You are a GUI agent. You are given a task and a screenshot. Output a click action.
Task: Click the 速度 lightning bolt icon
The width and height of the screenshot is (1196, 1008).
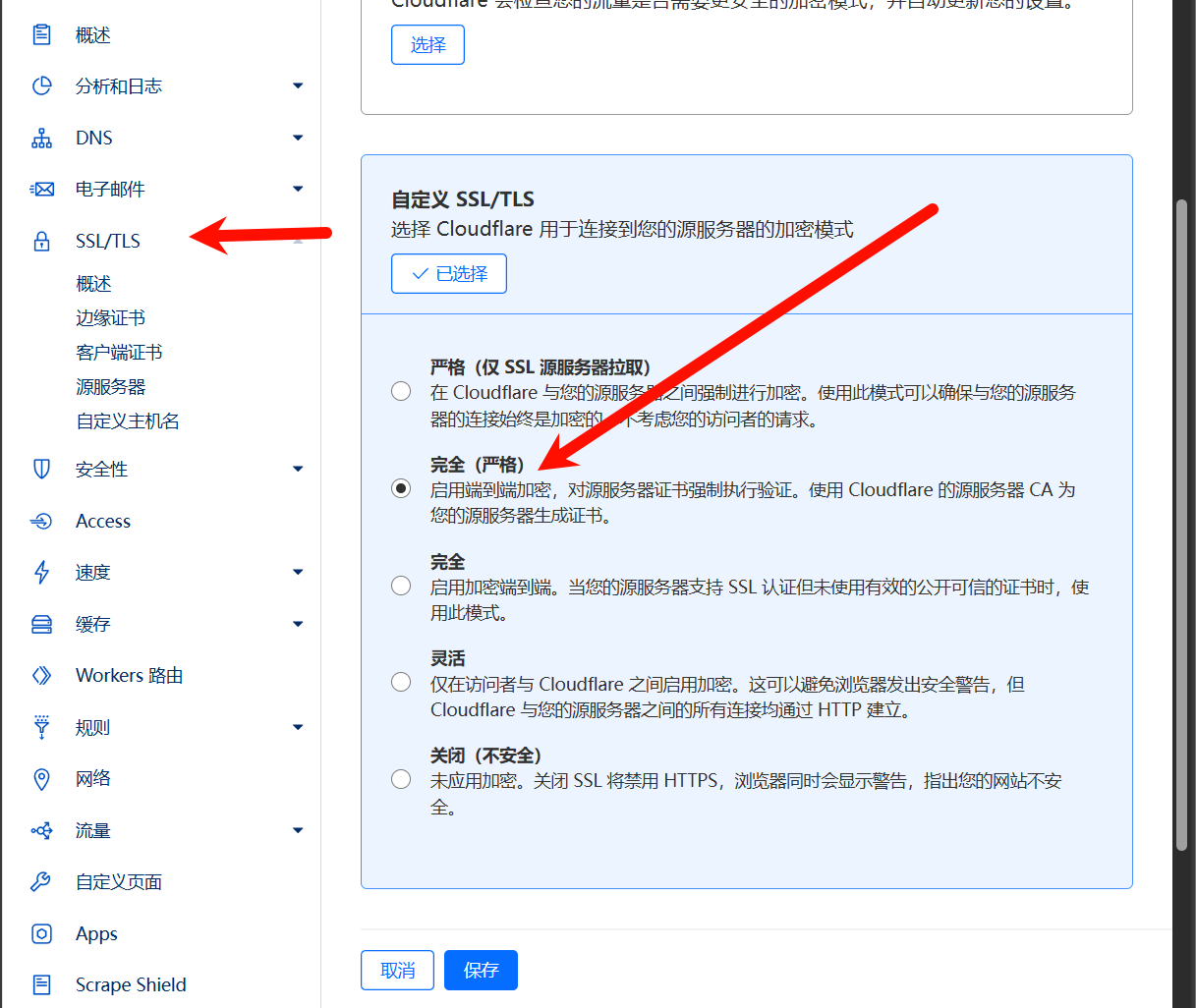point(41,572)
